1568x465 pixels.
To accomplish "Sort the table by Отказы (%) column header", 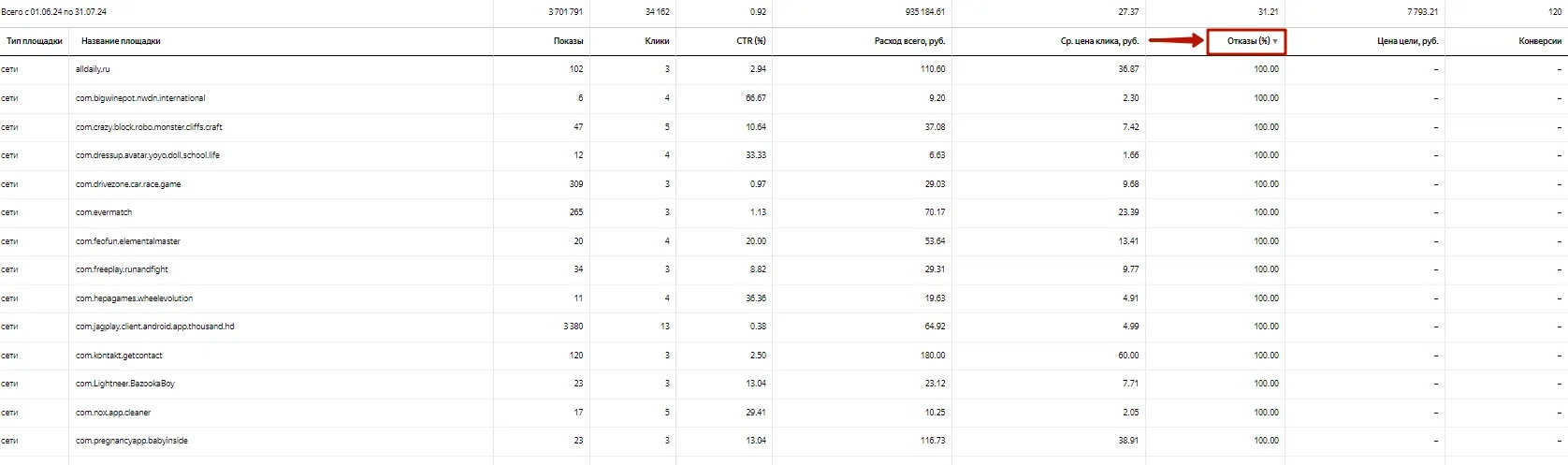I will (1248, 41).
